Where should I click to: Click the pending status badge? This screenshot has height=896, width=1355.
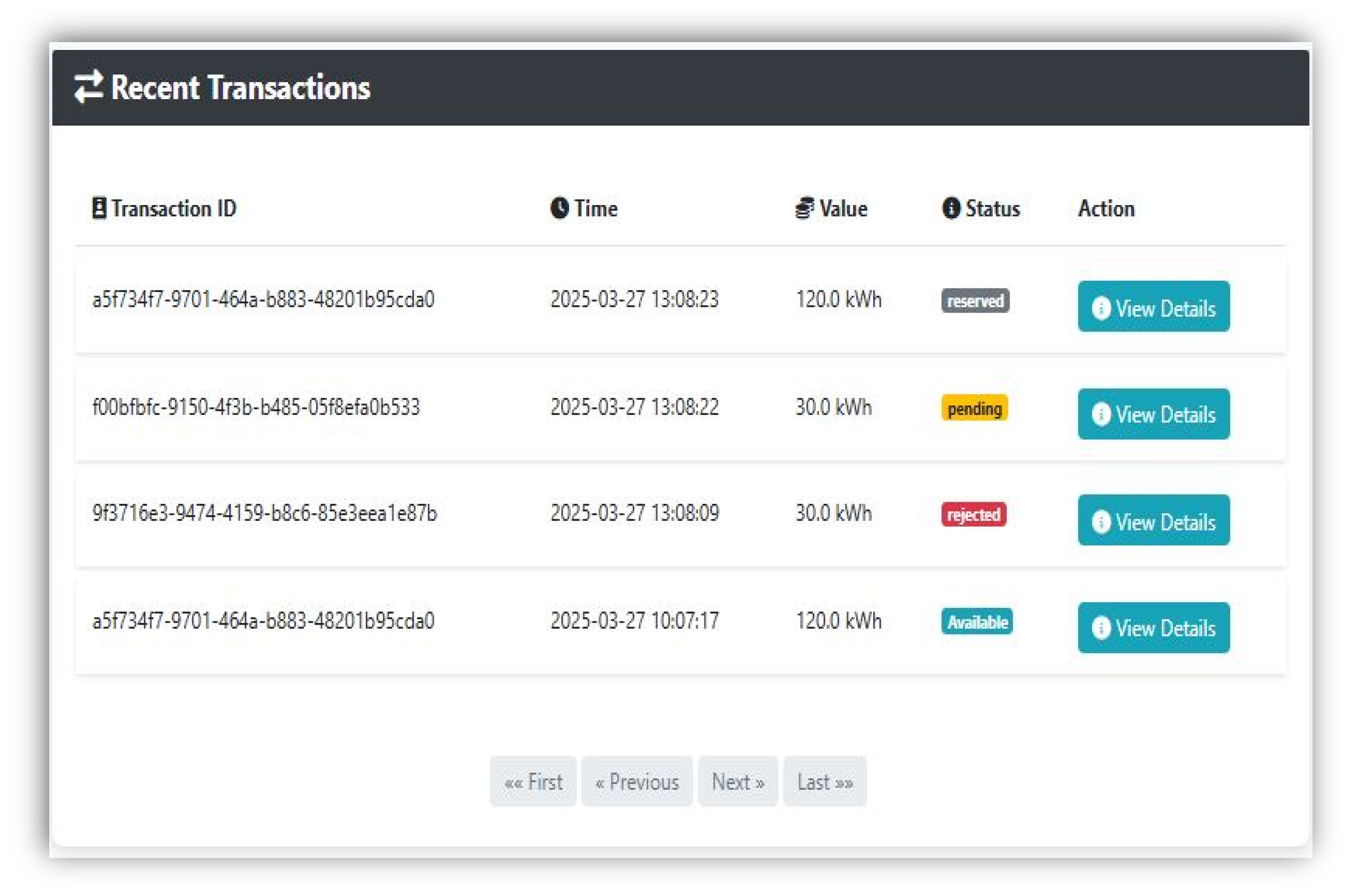click(x=974, y=408)
